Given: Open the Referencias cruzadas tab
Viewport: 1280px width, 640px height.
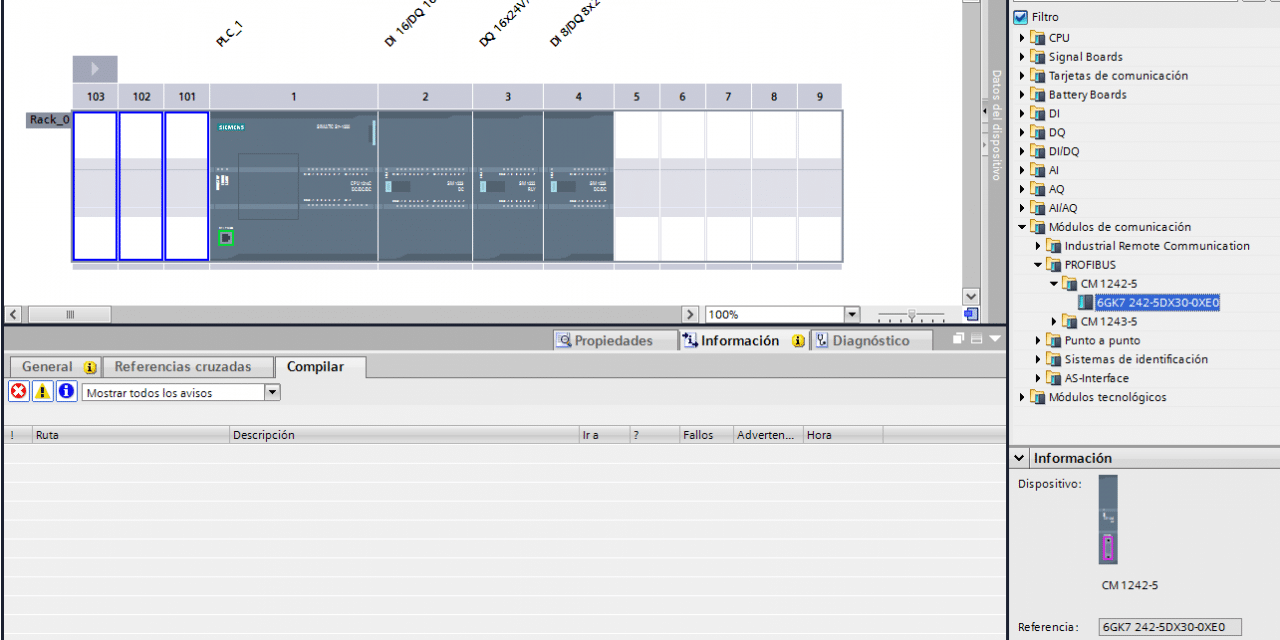Looking at the screenshot, I should (x=188, y=366).
